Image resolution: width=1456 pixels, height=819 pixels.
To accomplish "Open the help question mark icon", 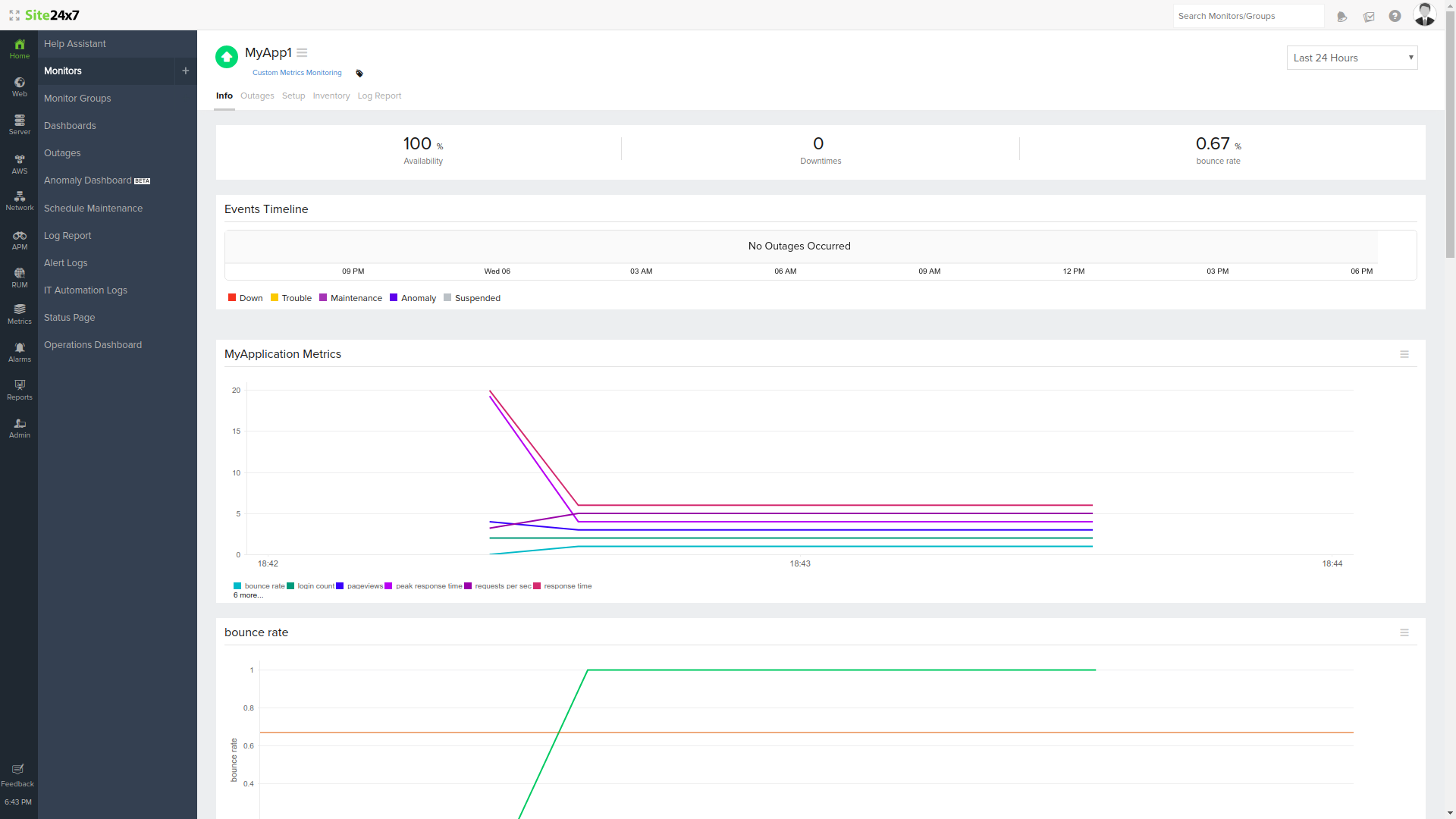I will coord(1395,16).
